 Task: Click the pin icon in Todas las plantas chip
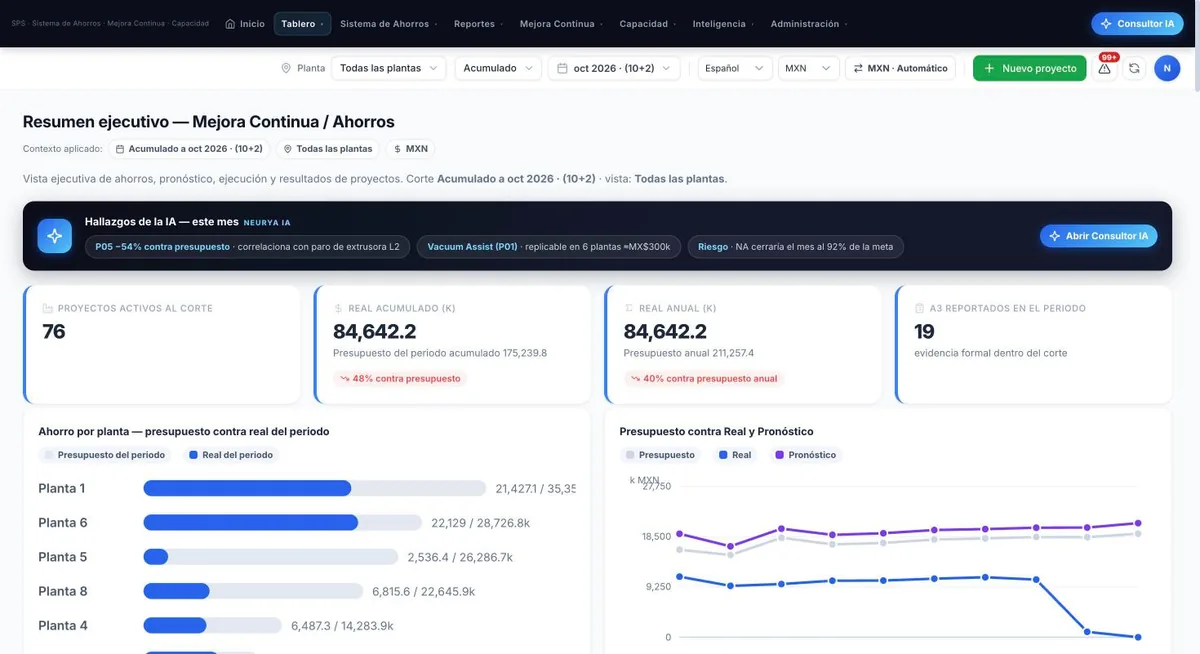click(x=288, y=149)
